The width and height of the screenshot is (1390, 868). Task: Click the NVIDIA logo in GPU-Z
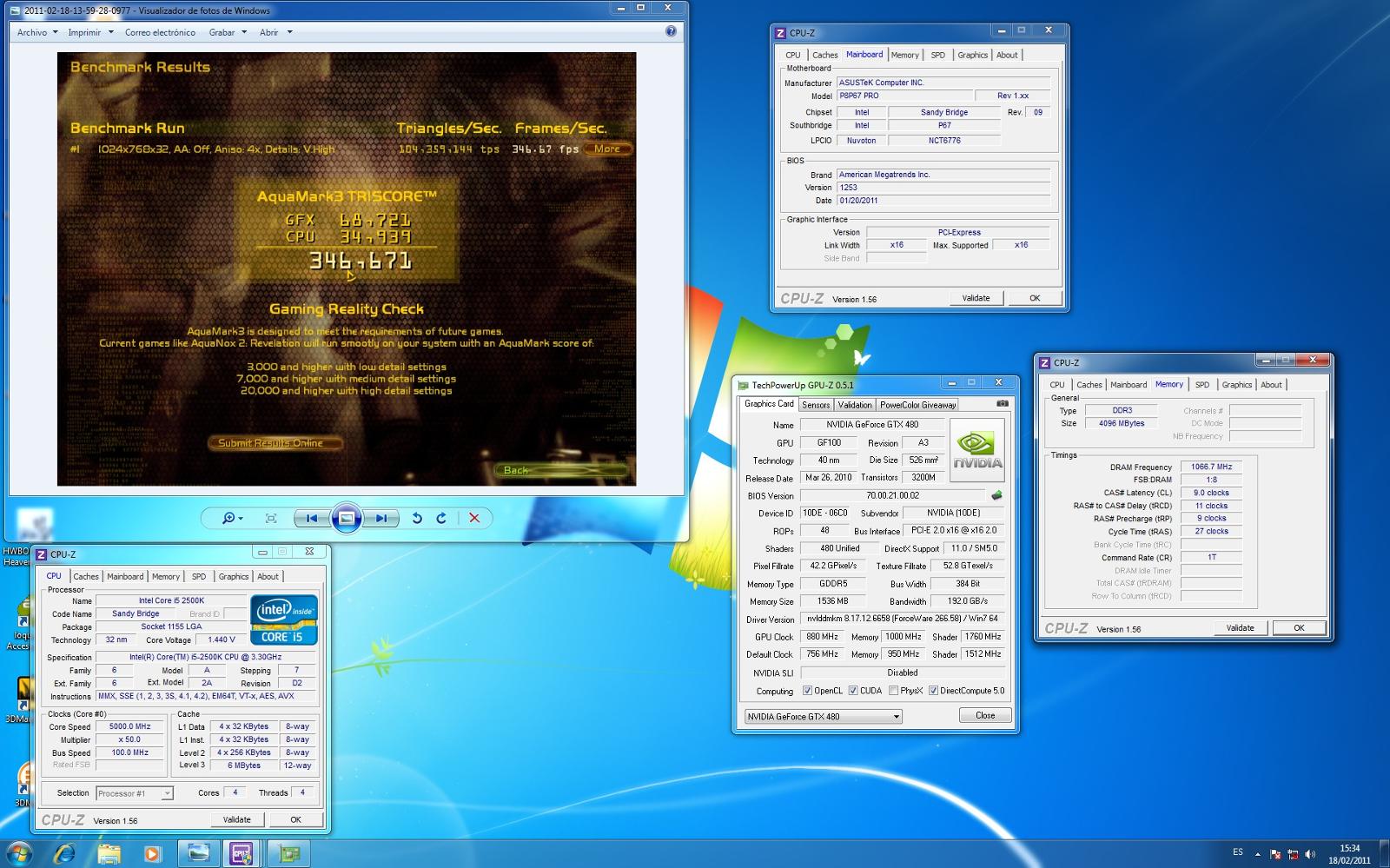point(977,450)
